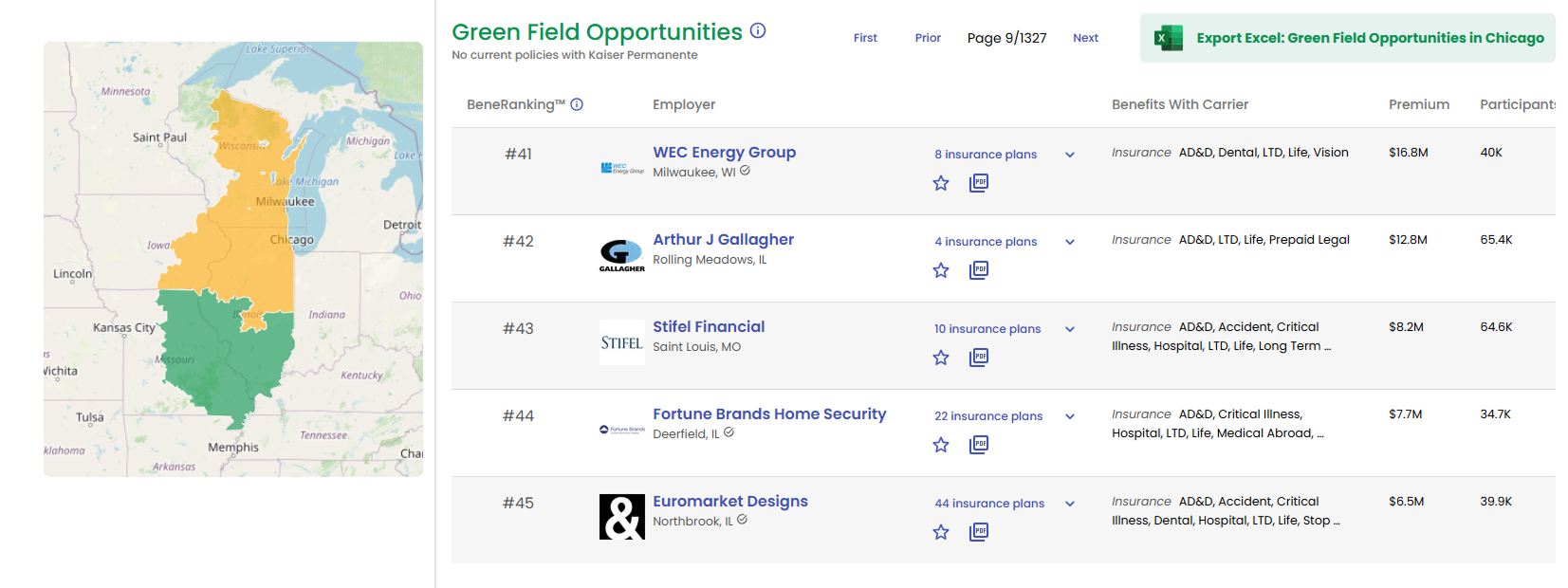
Task: Click info icon beside Green Field Opportunities
Action: click(758, 30)
